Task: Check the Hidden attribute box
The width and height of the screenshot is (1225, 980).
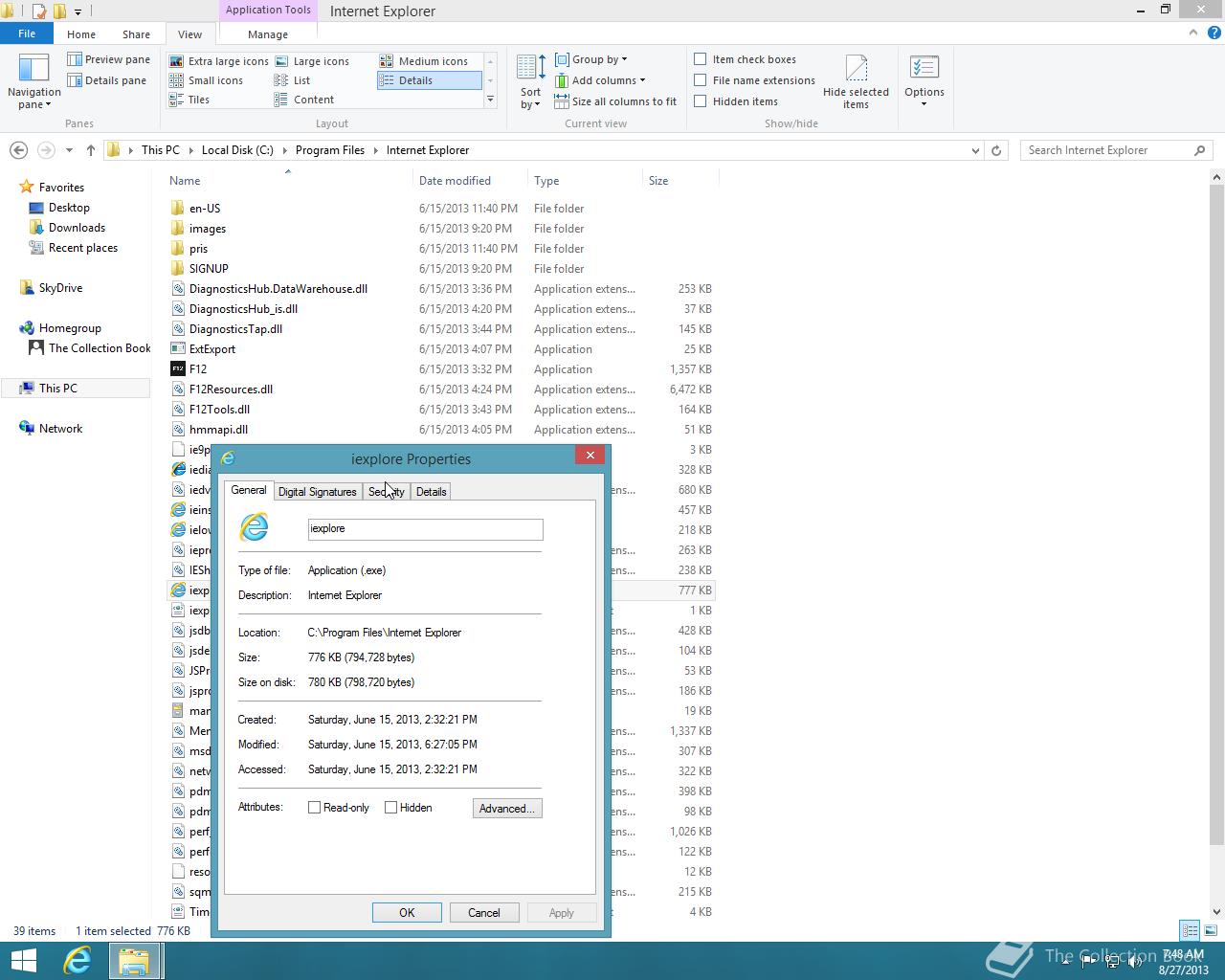Action: (390, 808)
